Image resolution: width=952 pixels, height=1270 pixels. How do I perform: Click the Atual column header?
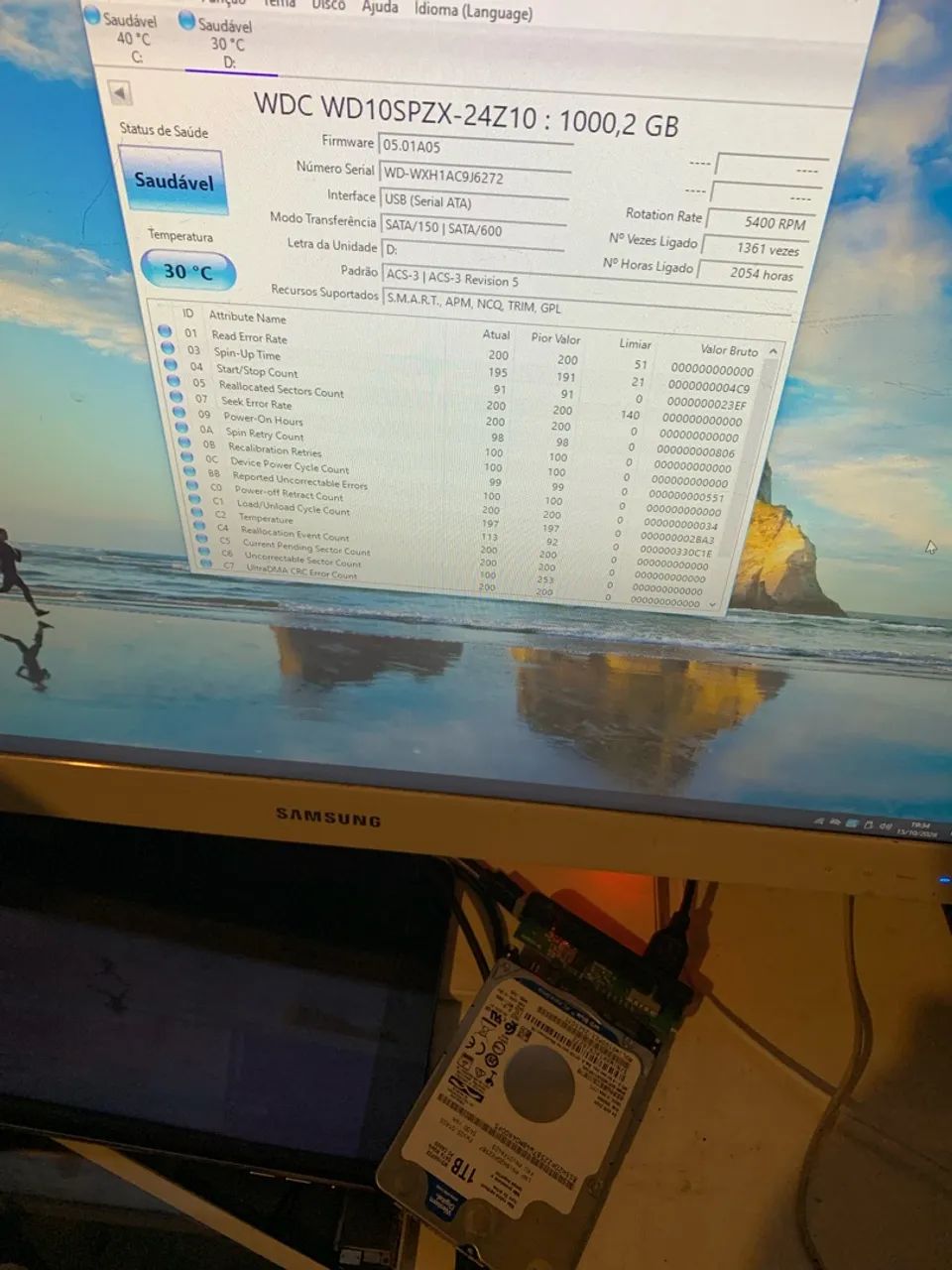pos(496,335)
